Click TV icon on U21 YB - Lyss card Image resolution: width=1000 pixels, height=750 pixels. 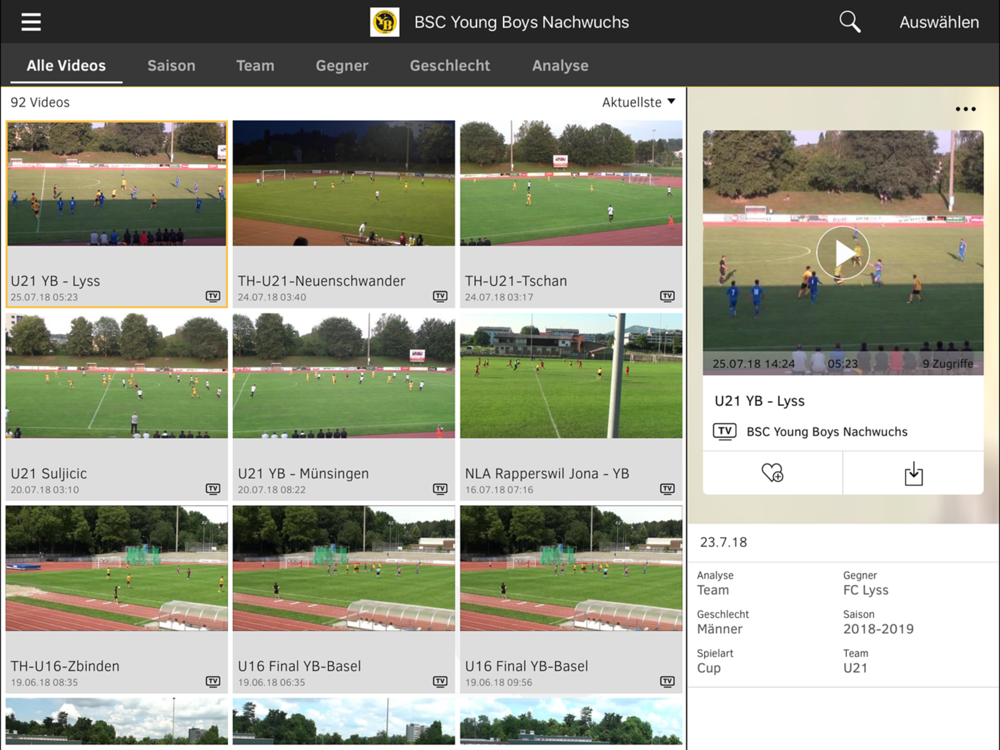pyautogui.click(x=213, y=296)
